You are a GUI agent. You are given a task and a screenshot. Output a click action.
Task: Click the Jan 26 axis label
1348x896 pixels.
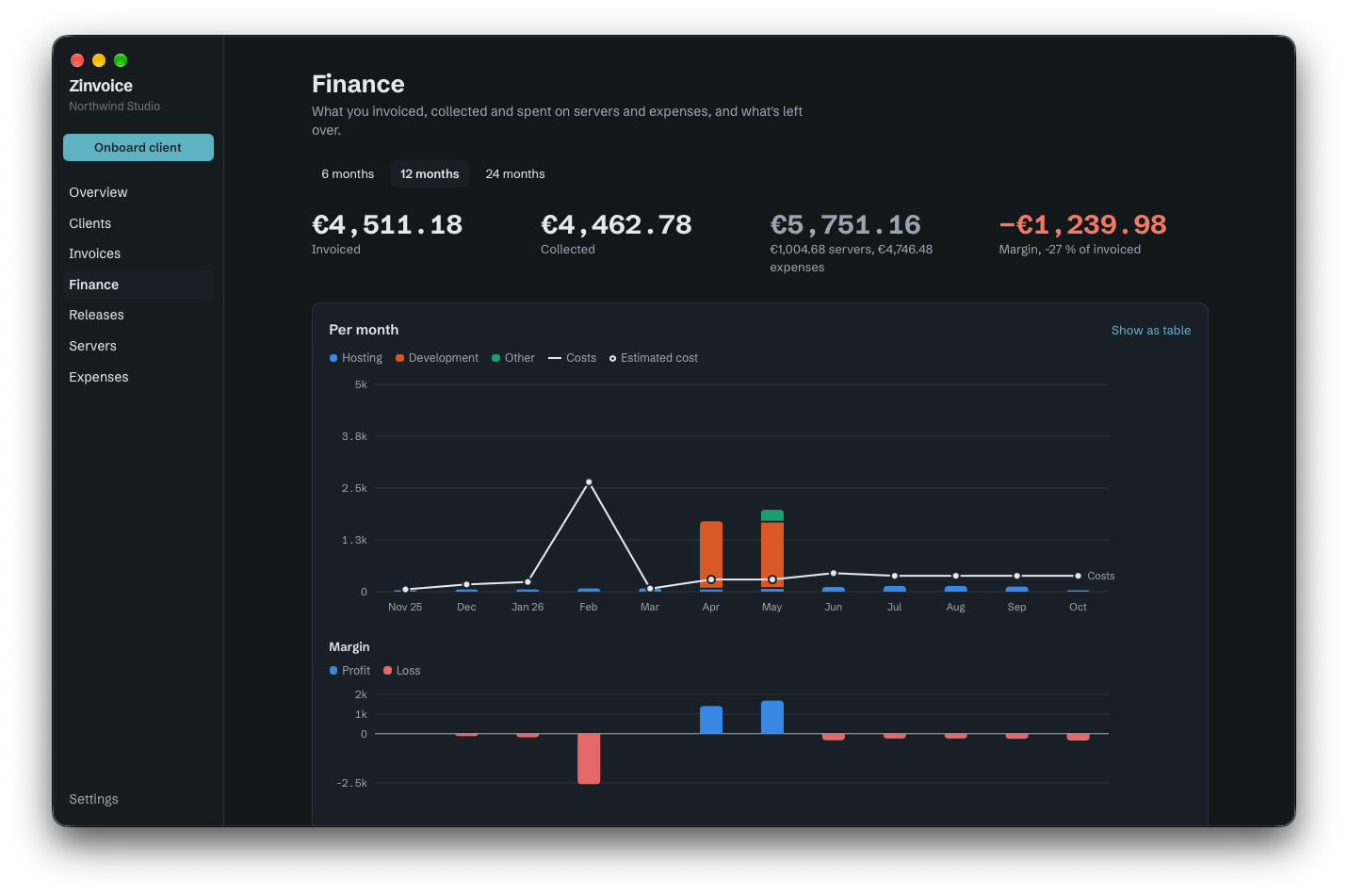click(x=528, y=607)
